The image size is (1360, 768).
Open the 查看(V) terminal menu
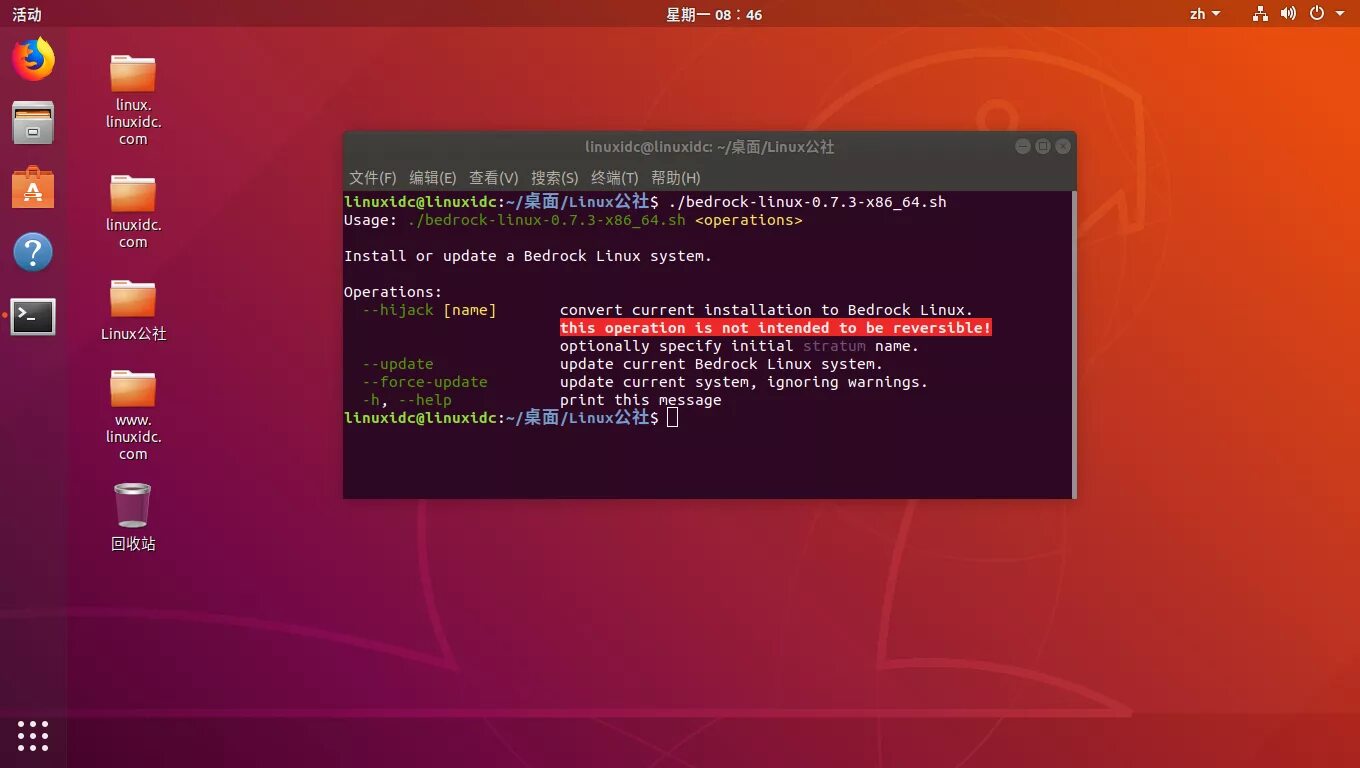click(494, 177)
